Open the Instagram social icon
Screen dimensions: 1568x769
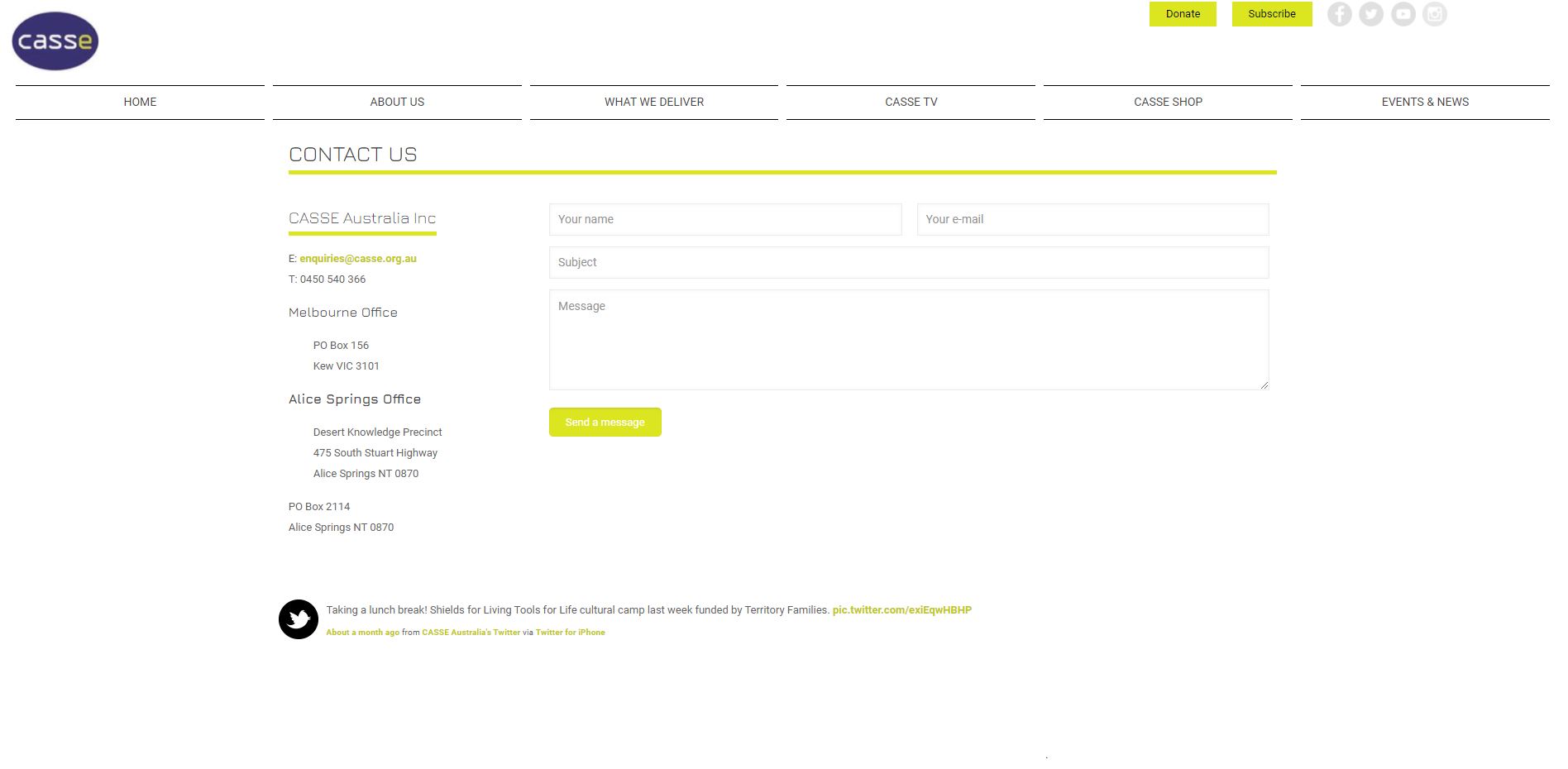point(1435,14)
